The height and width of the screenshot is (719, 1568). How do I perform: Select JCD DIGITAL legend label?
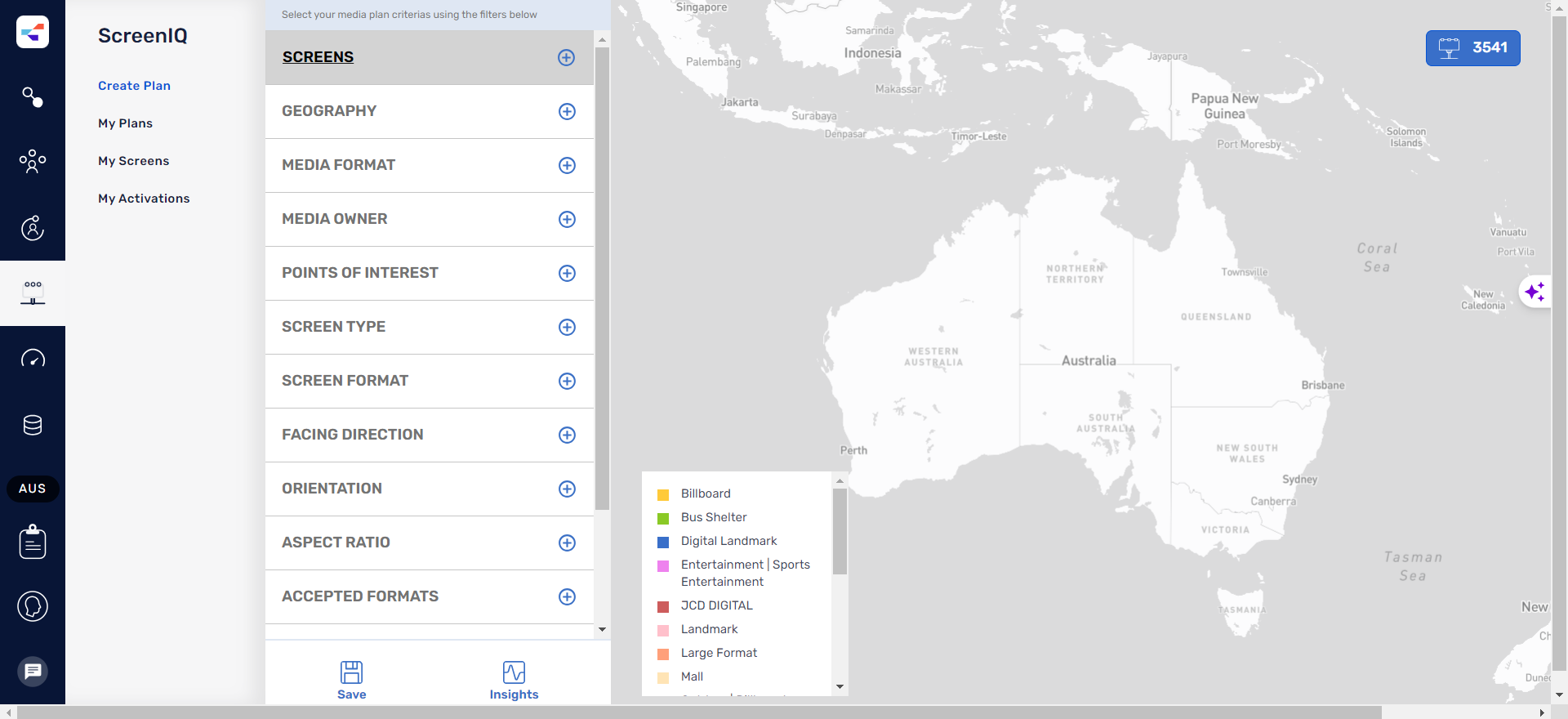[717, 605]
